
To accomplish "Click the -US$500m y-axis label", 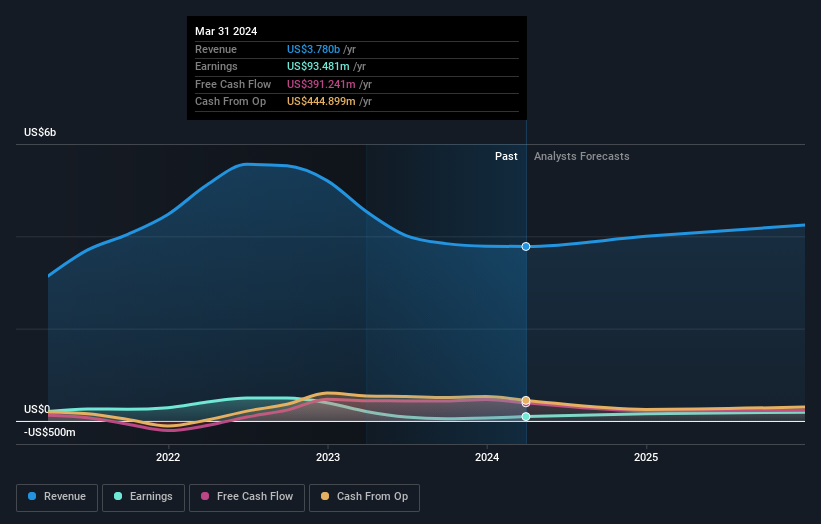I will [50, 432].
